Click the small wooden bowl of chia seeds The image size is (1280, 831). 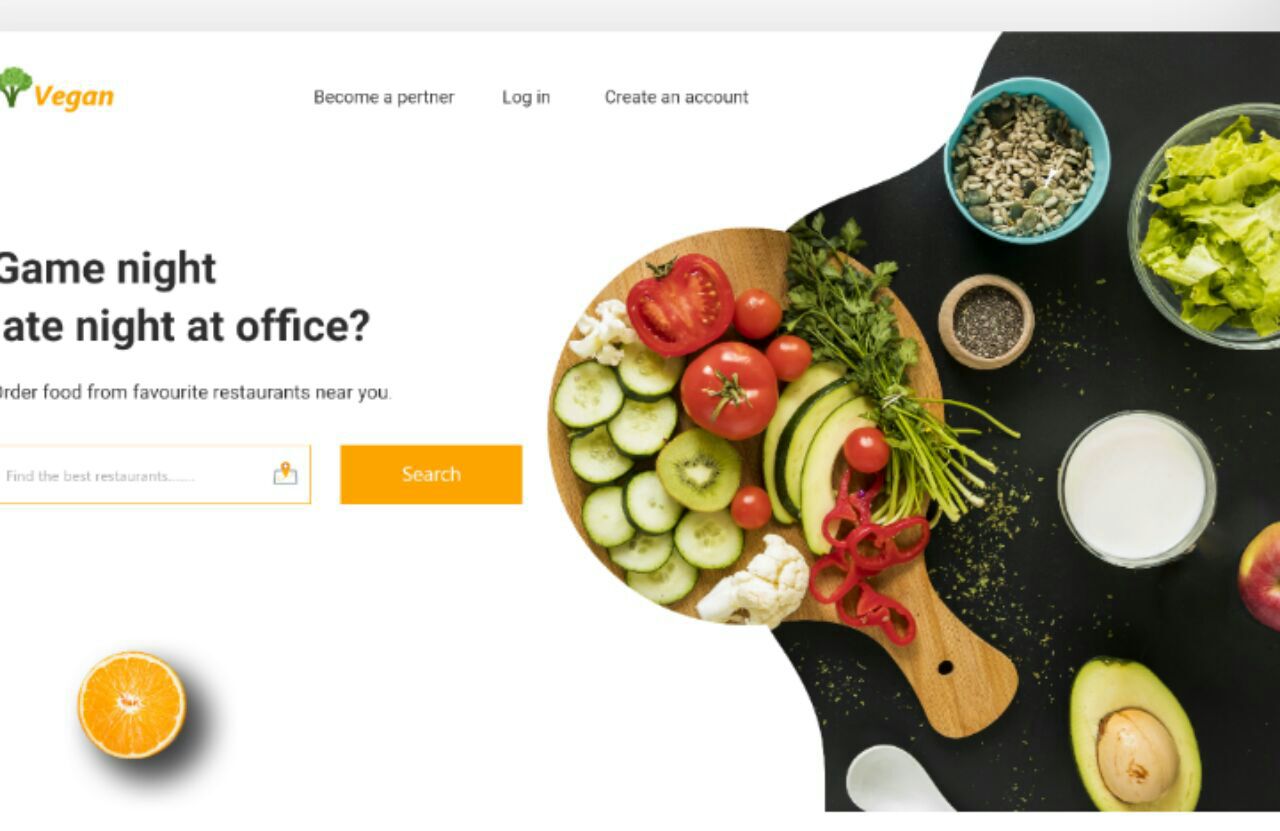point(986,322)
